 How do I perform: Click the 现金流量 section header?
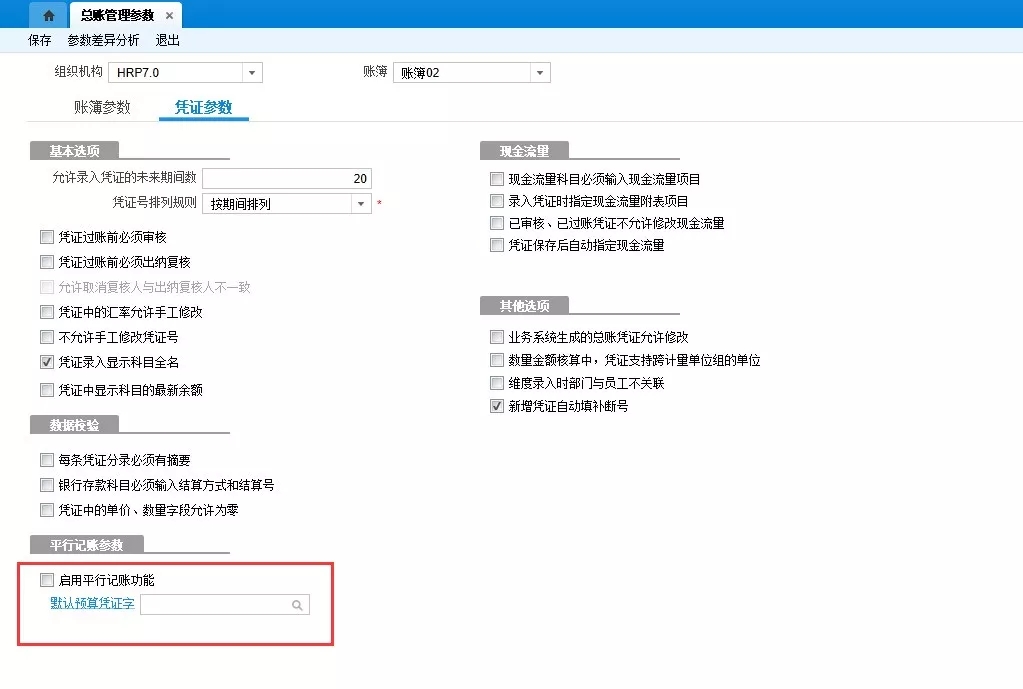(524, 151)
